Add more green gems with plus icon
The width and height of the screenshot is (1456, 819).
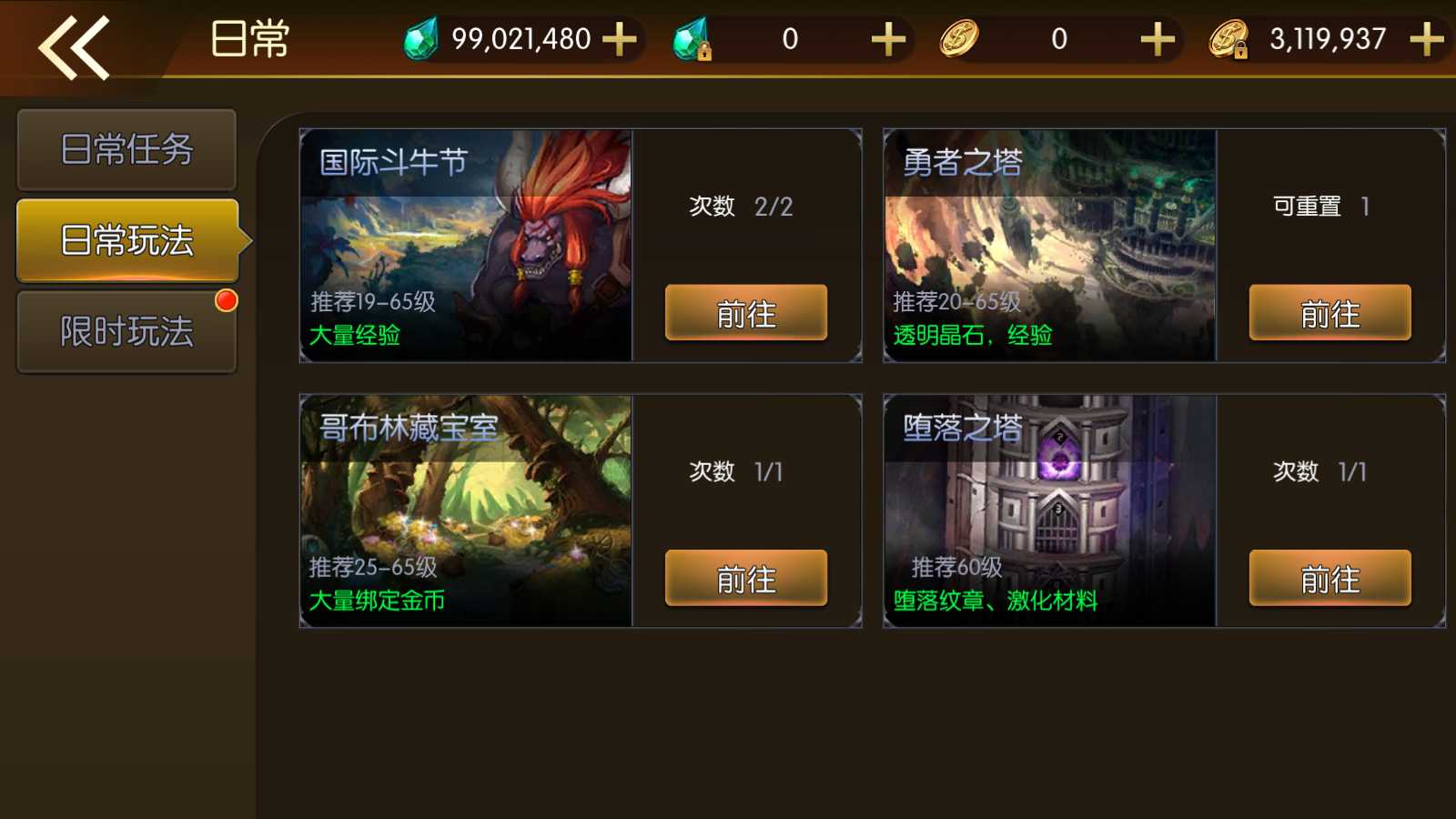[x=620, y=39]
